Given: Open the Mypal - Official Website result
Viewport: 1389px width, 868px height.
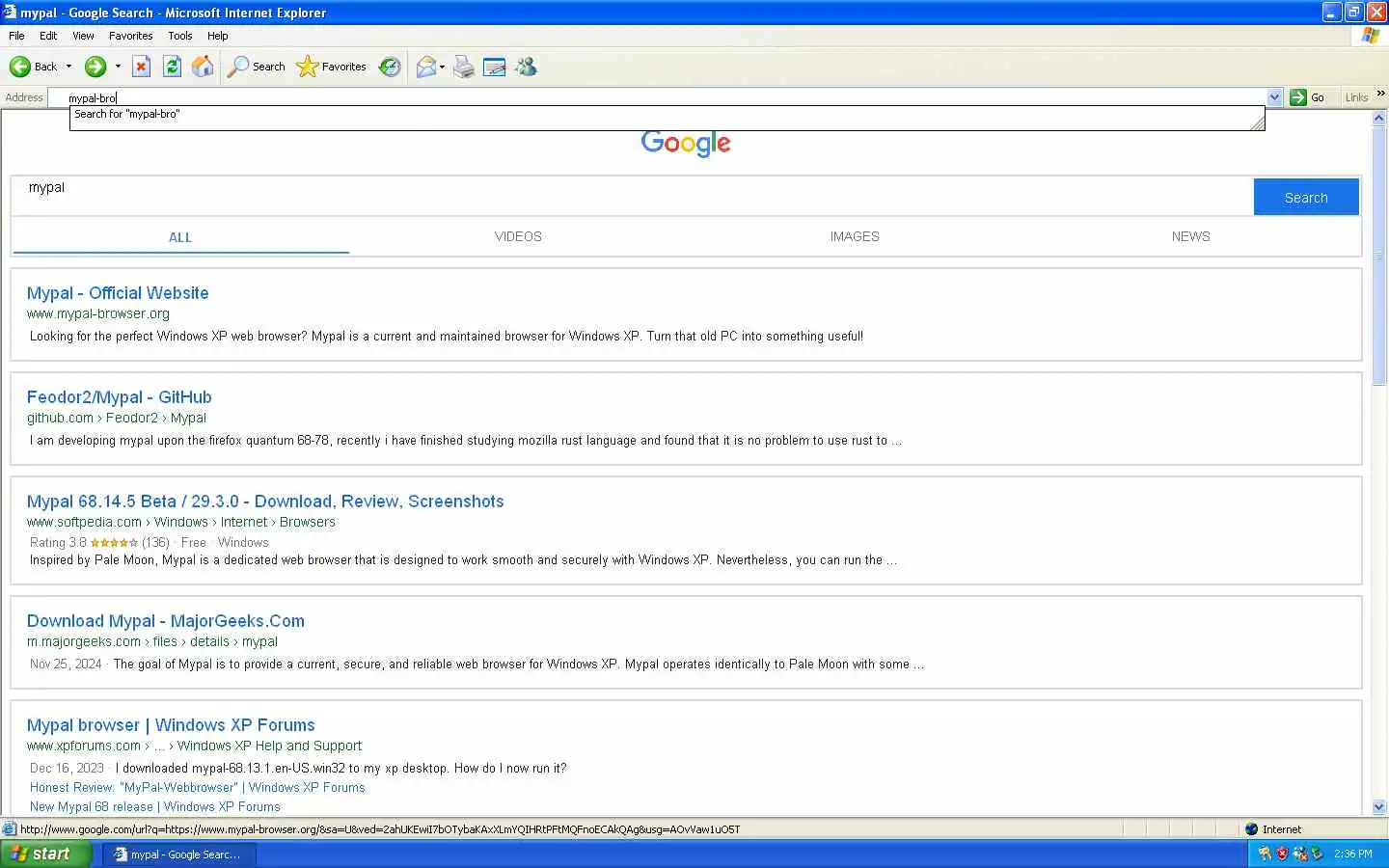Looking at the screenshot, I should [118, 293].
